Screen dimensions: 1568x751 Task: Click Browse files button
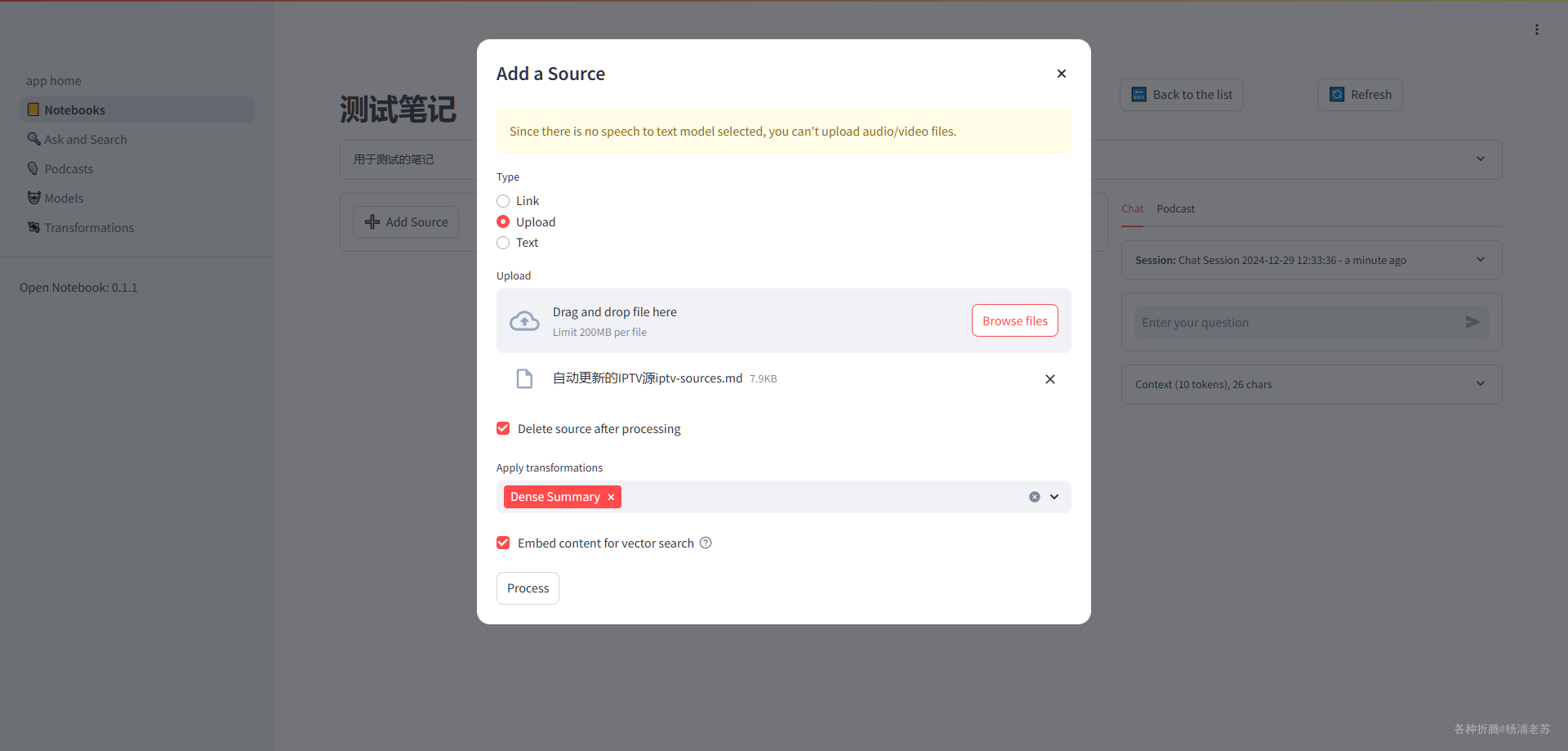point(1014,321)
